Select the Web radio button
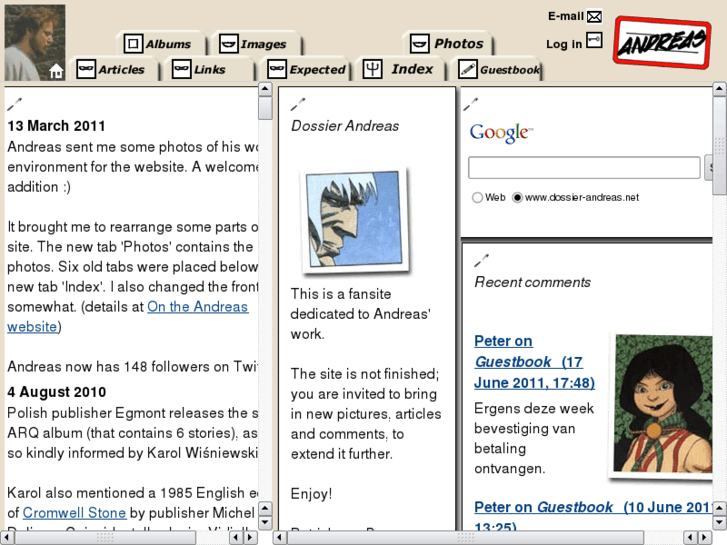Image resolution: width=727 pixels, height=545 pixels. 477,198
